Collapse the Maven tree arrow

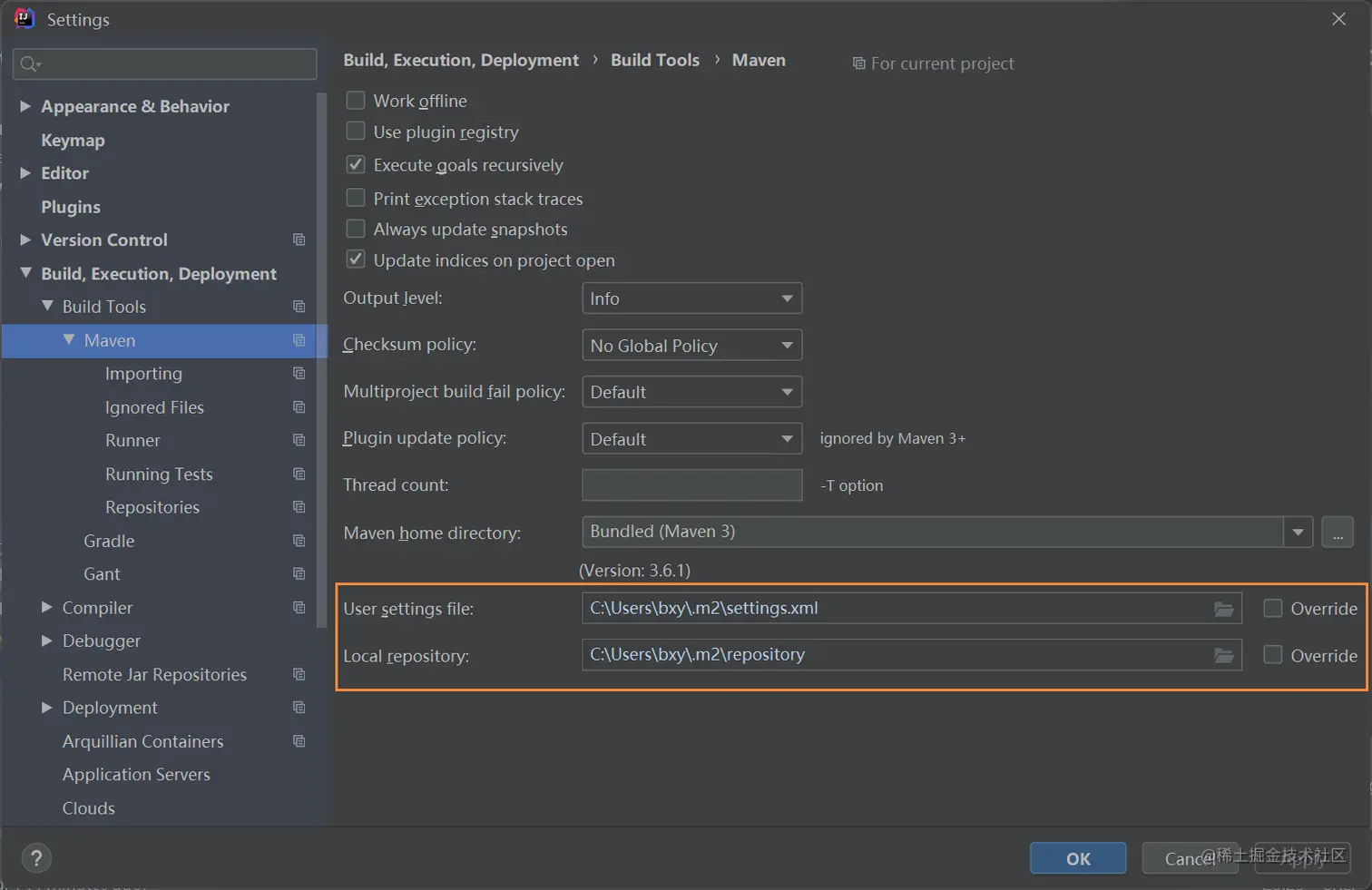click(x=69, y=339)
